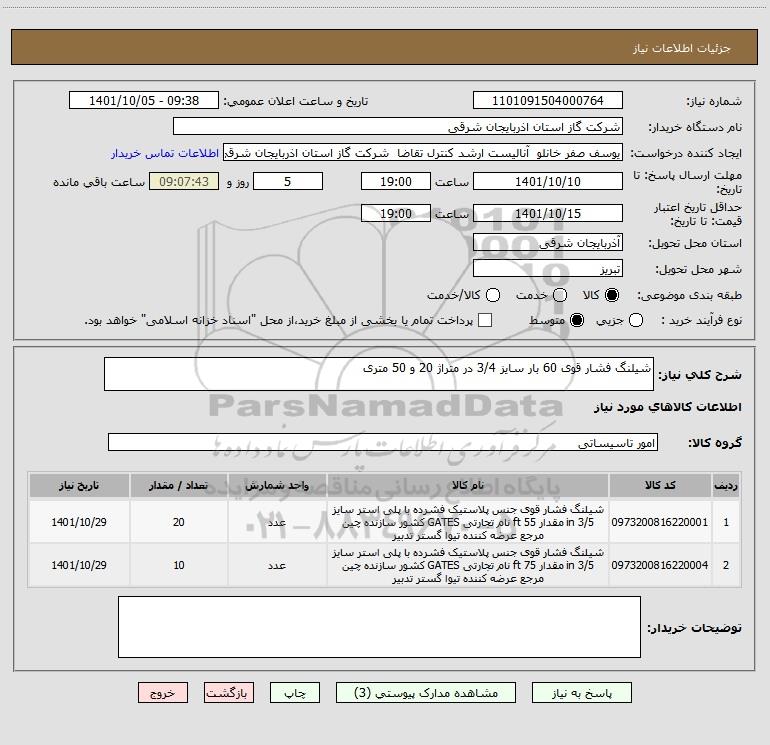The width and height of the screenshot is (770, 745).
Task: Click the unit عدد in row 1
Action: click(277, 523)
